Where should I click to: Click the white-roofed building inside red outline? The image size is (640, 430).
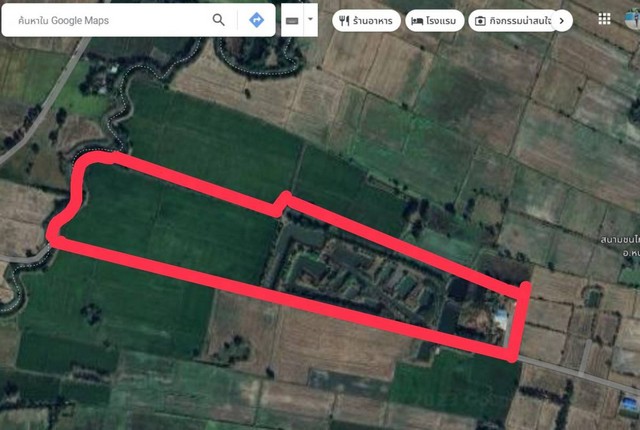pos(501,319)
